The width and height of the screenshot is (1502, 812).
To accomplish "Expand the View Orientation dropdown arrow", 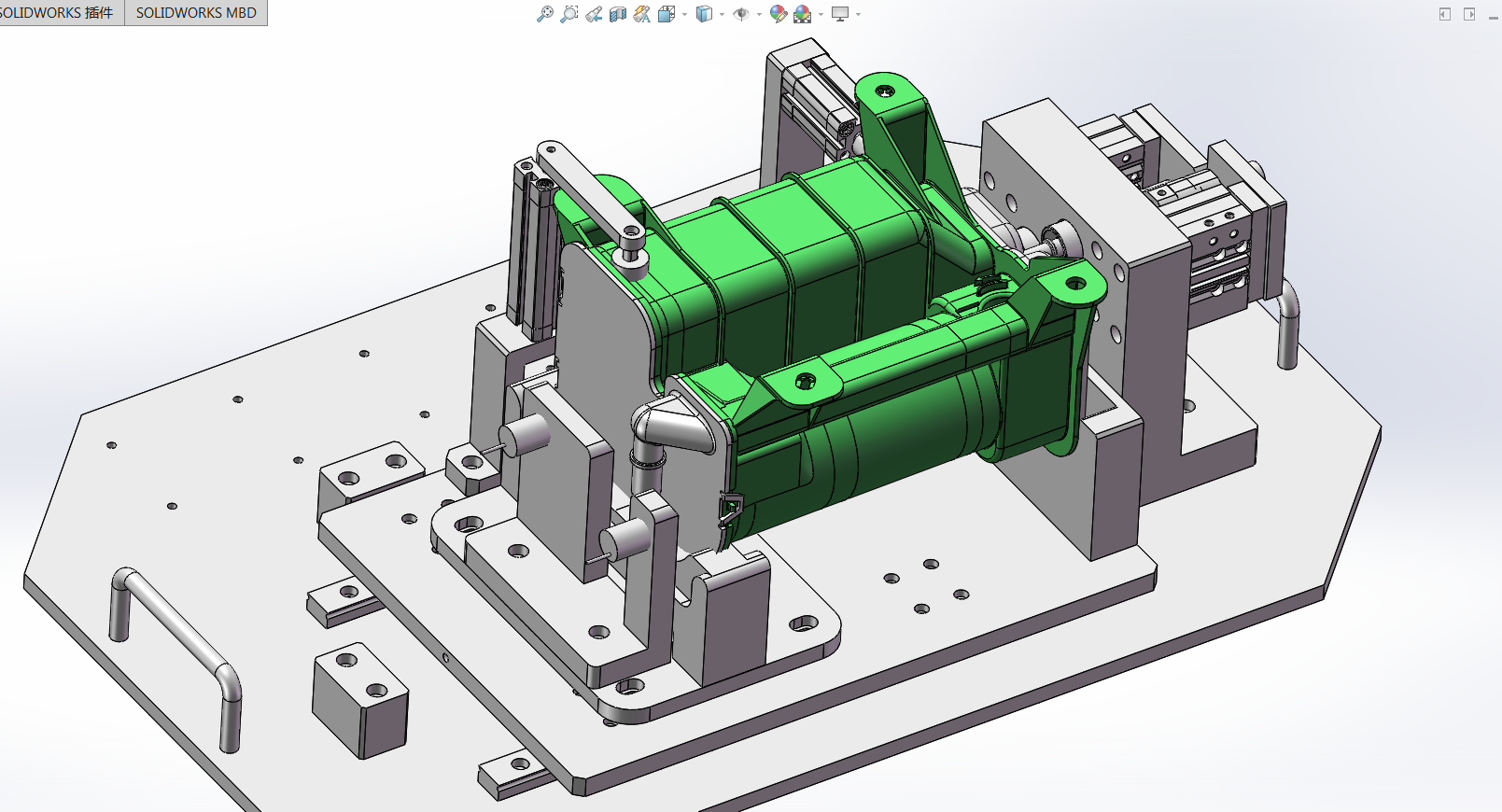I will point(684,14).
